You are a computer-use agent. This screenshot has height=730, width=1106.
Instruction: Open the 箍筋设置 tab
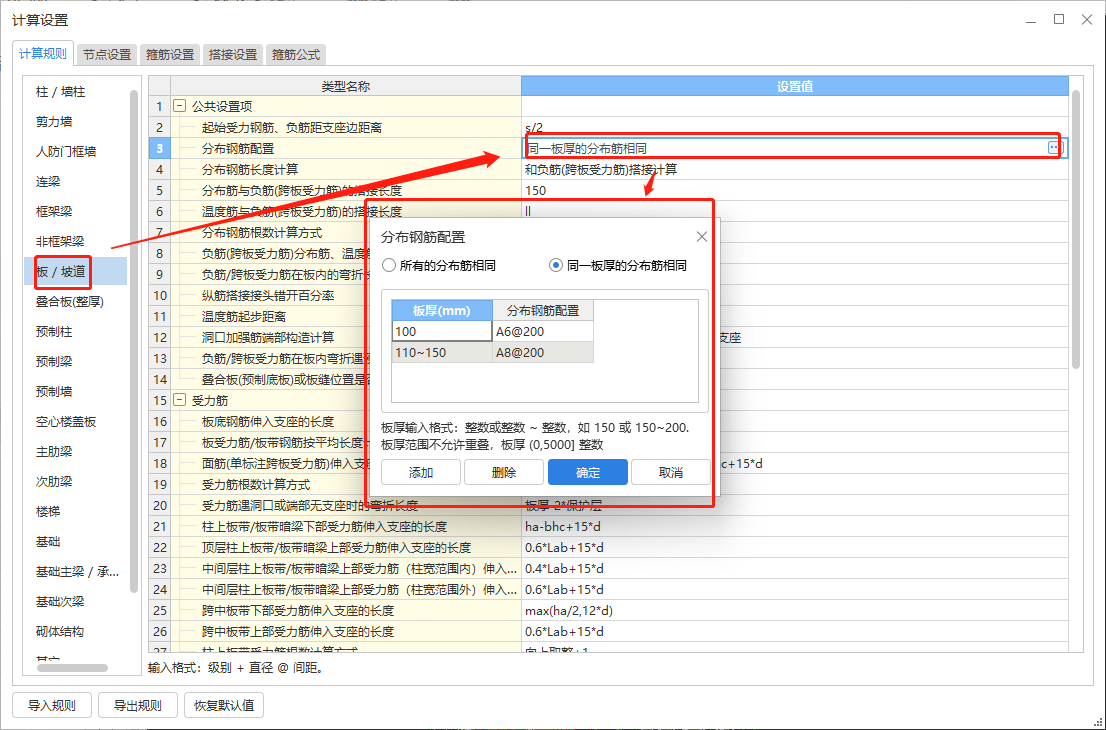(x=170, y=54)
